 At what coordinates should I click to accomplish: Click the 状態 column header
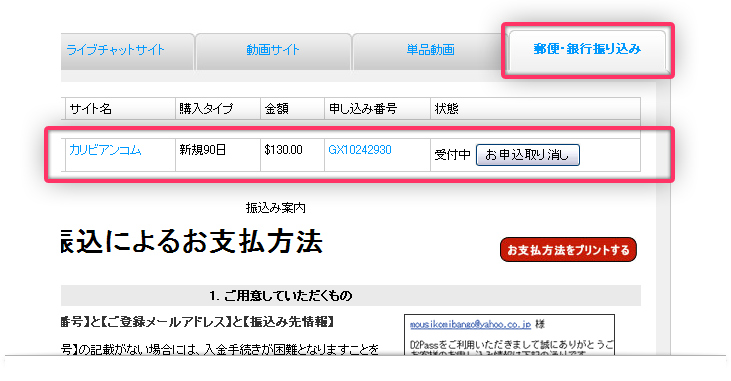click(535, 109)
